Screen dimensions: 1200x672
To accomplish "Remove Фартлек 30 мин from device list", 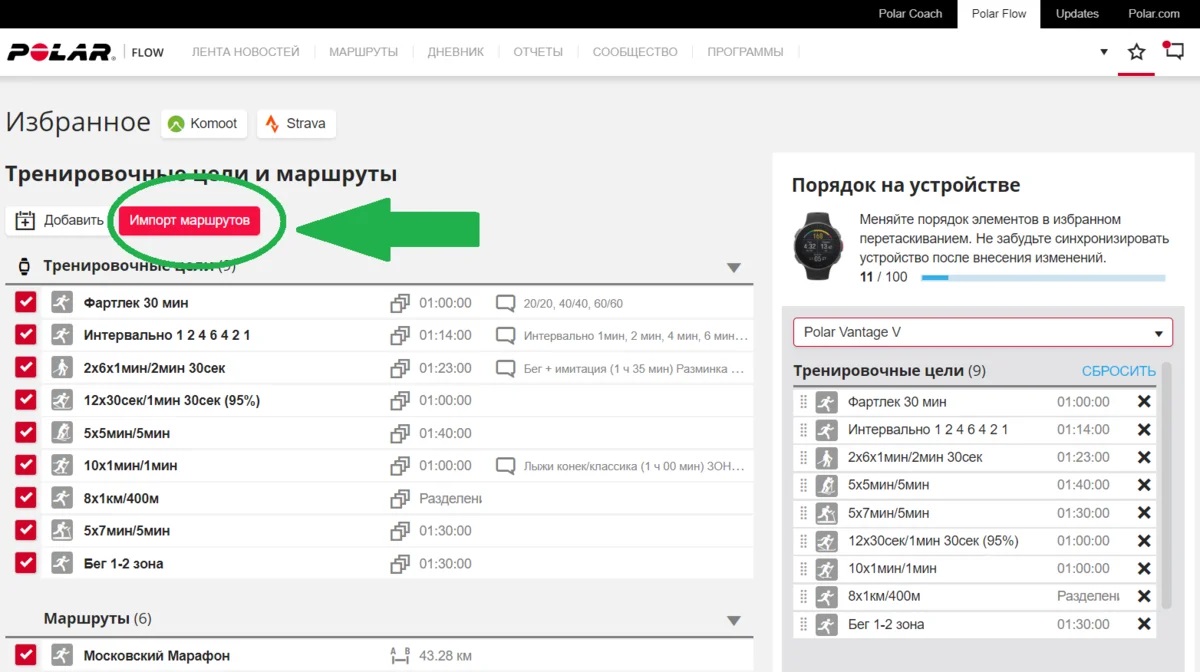I will pos(1144,402).
